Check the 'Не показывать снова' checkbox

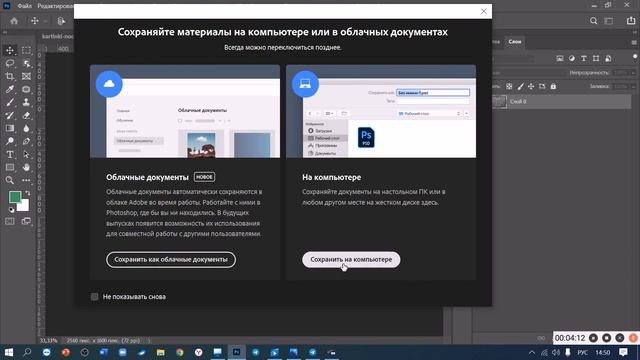click(x=94, y=297)
